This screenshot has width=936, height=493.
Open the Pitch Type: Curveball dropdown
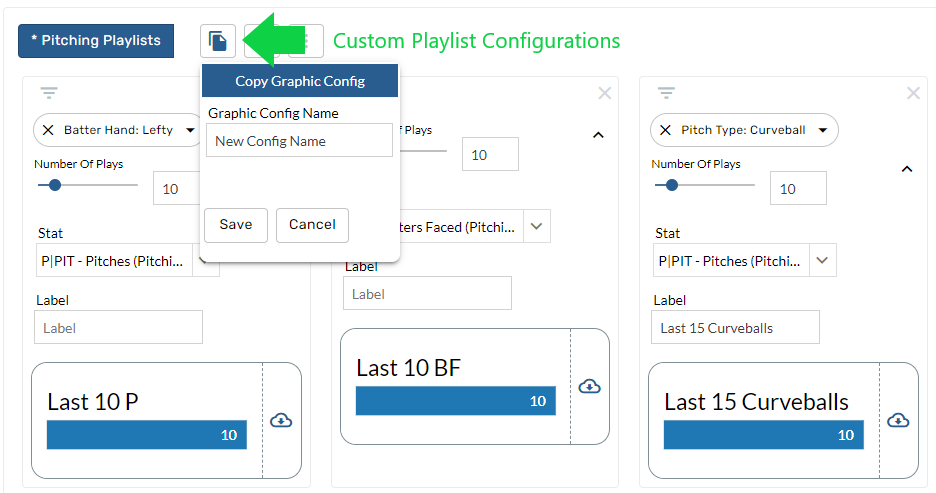click(x=822, y=130)
